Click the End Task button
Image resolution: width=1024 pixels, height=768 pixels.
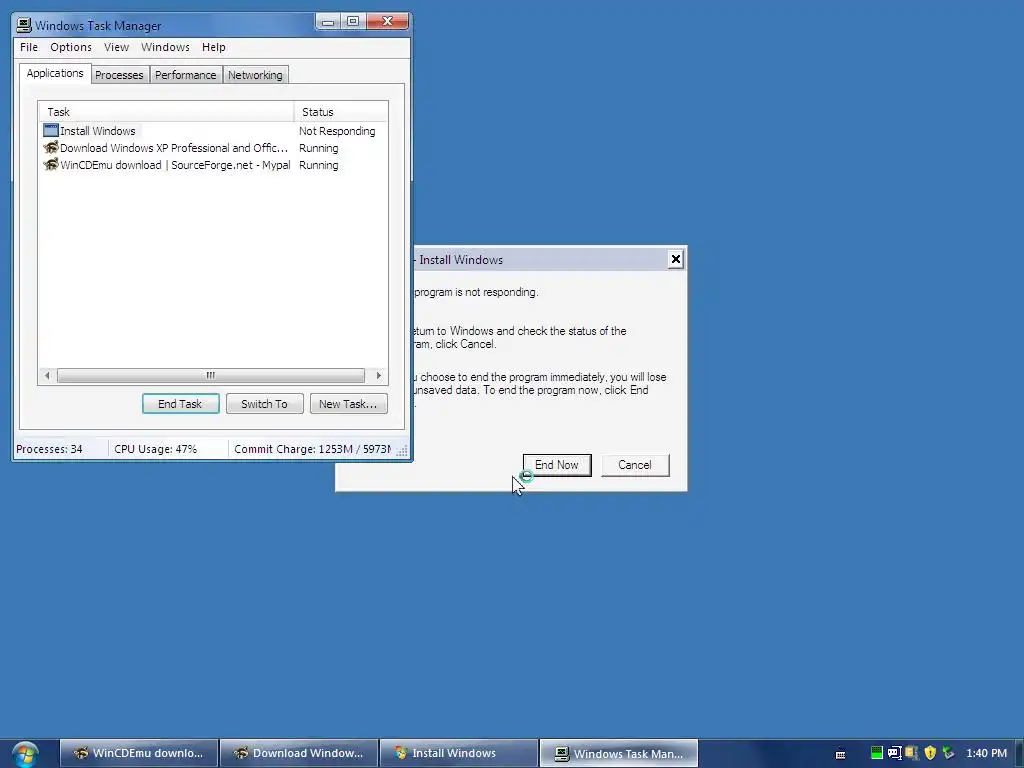(180, 404)
